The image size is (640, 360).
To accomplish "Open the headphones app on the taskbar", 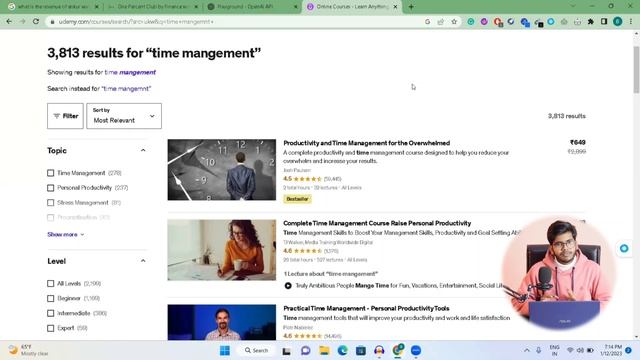I will pos(379,350).
